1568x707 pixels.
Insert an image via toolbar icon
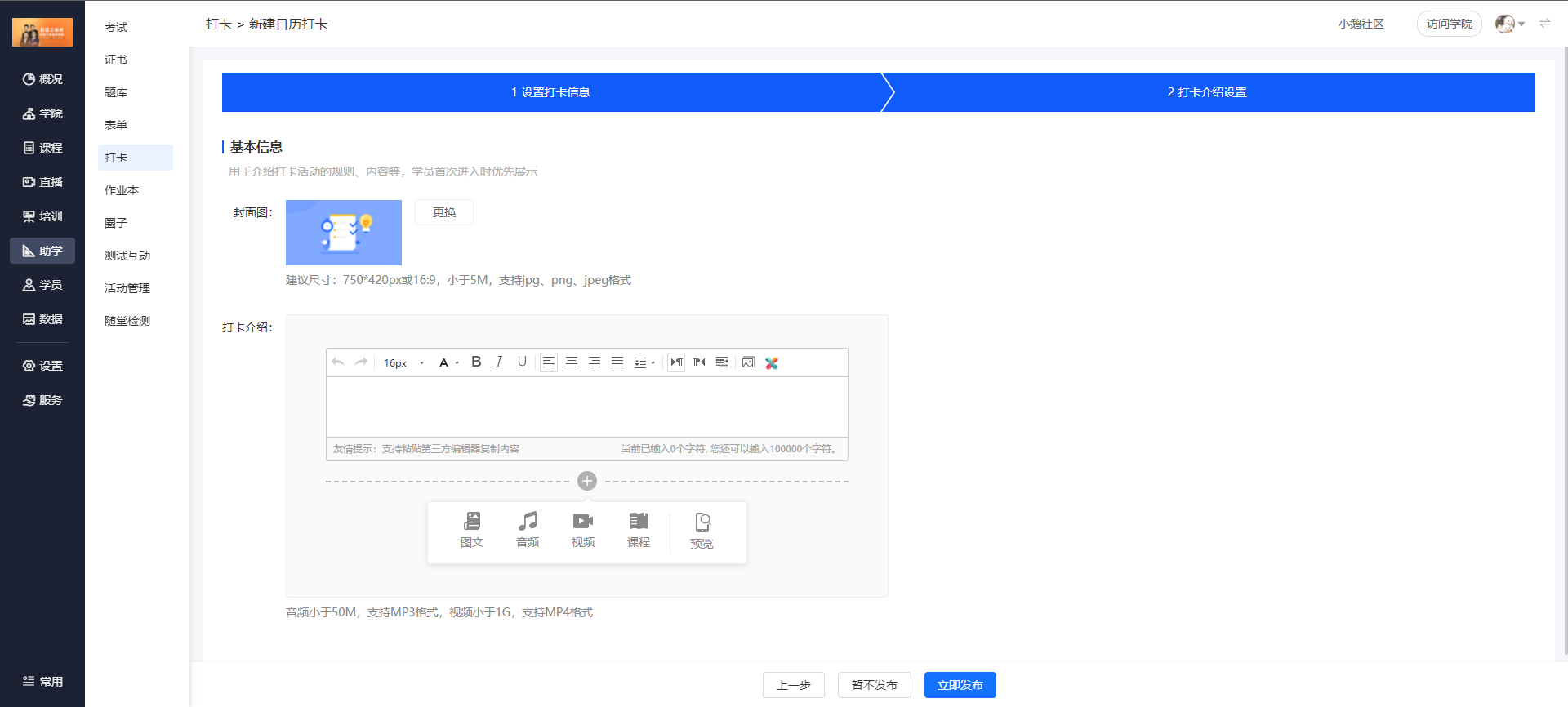[x=748, y=362]
